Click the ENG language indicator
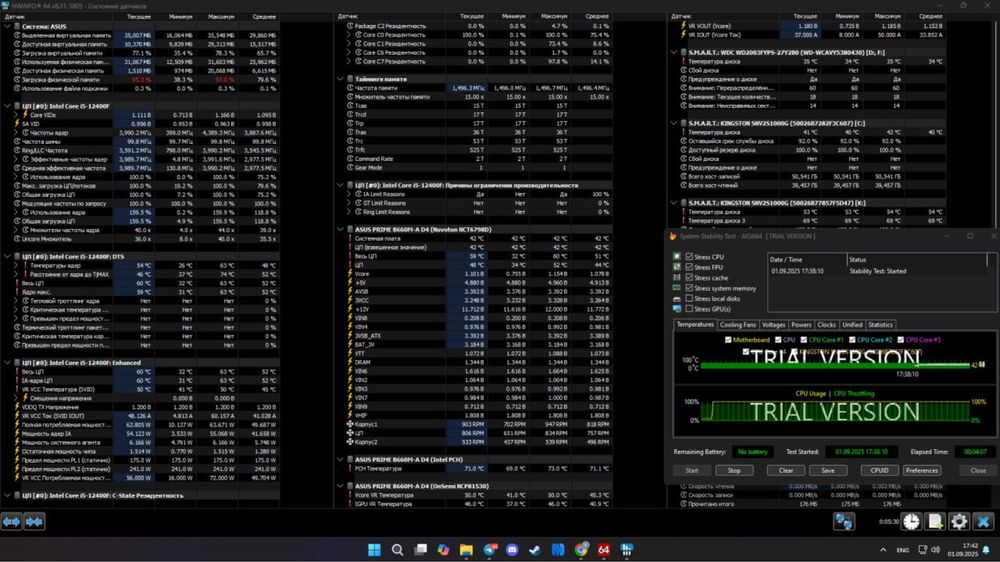 (902, 550)
